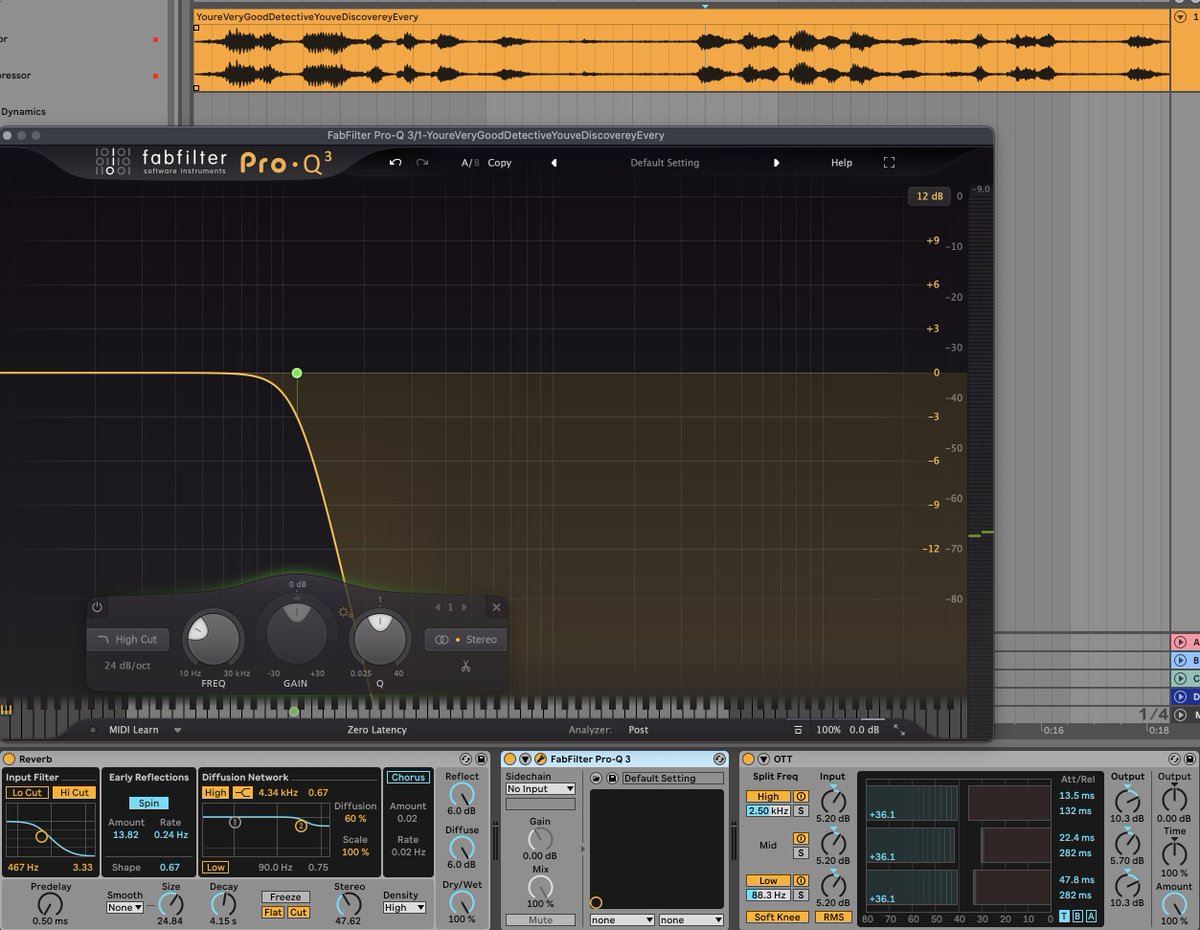
Task: Collapse the Pro-Q 3 device parameters triangle
Action: click(x=525, y=760)
